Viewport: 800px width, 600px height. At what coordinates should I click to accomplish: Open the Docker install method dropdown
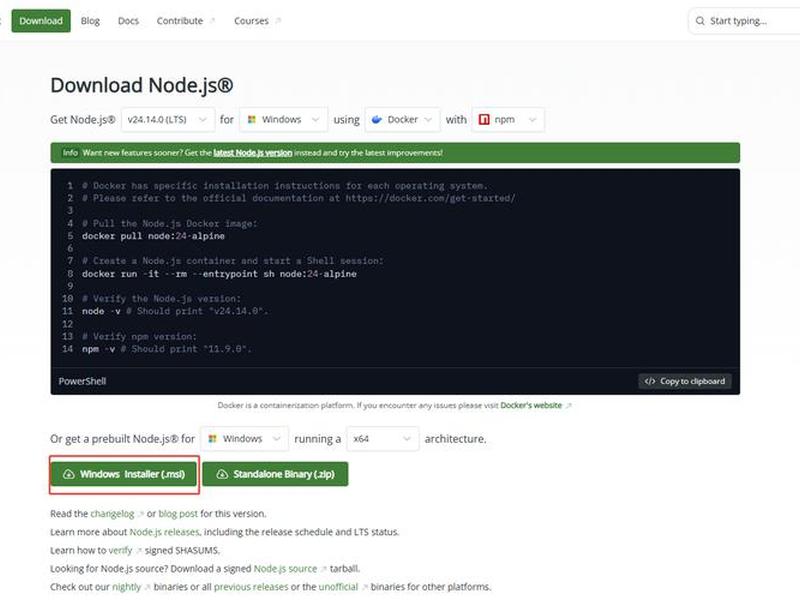[x=403, y=119]
